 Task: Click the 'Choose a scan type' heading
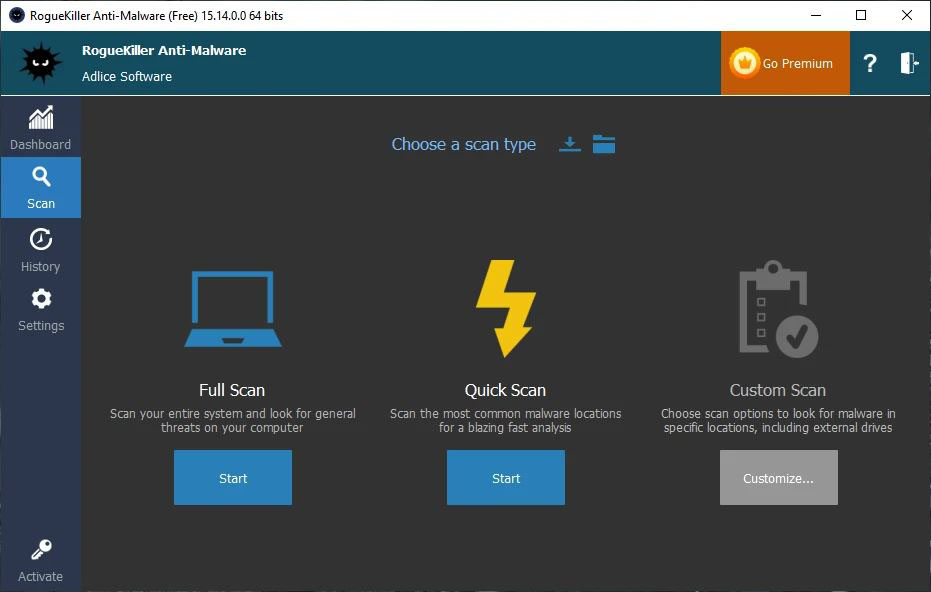[464, 144]
